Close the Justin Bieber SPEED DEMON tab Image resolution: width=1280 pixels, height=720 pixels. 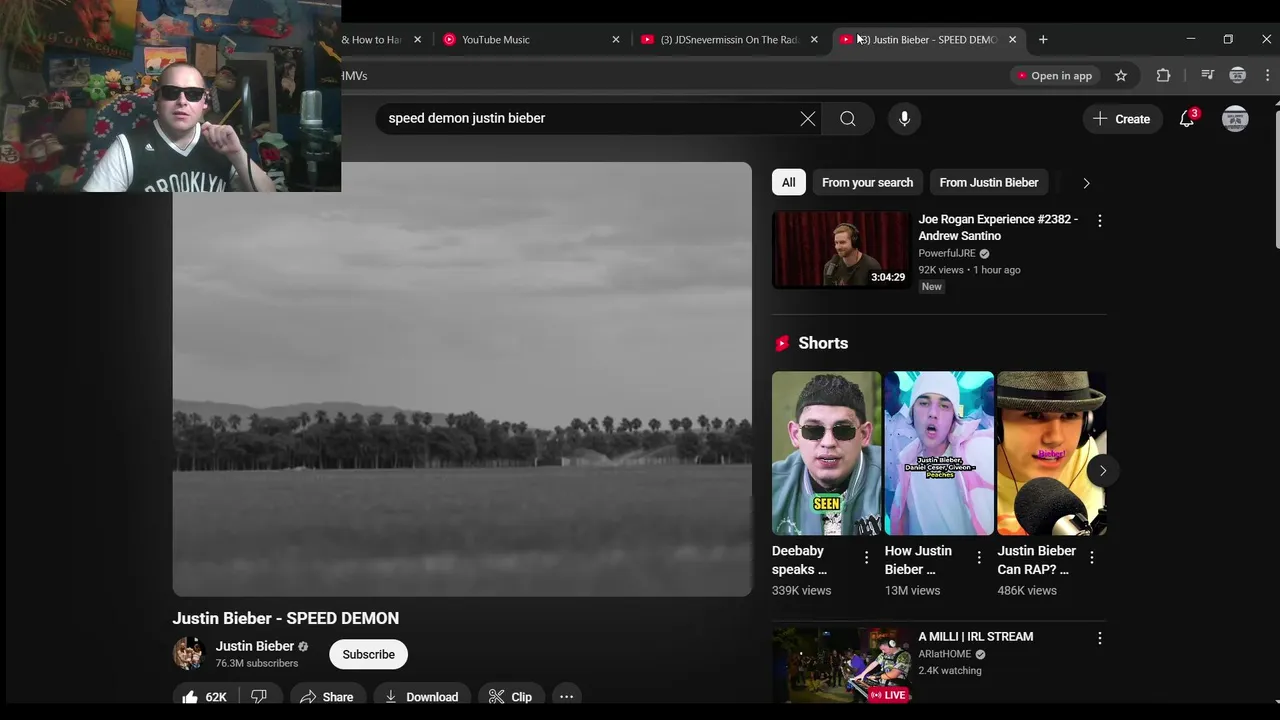pos(1012,40)
